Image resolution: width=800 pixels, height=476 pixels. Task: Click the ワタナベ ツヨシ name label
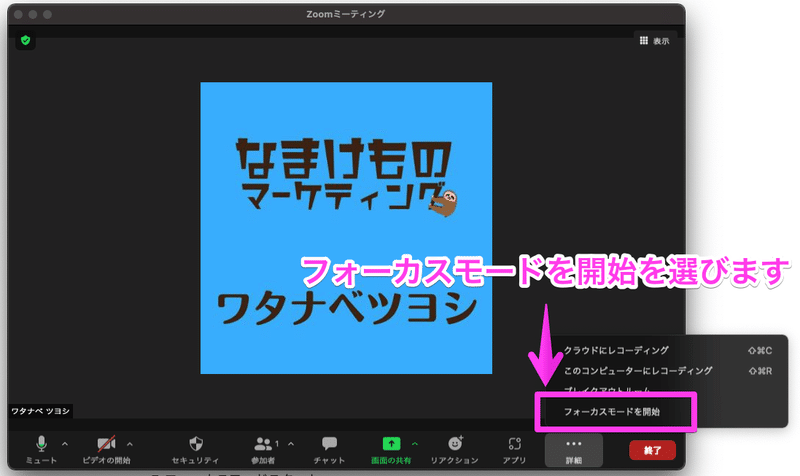pyautogui.click(x=40, y=411)
